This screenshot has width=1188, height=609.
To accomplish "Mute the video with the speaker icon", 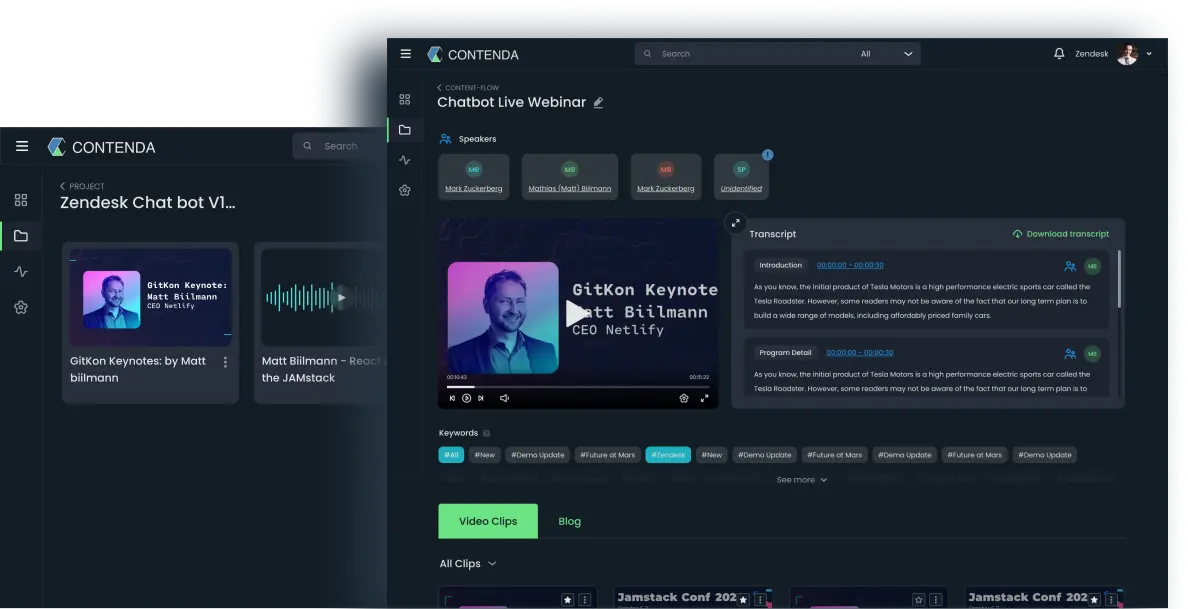I will [x=505, y=398].
